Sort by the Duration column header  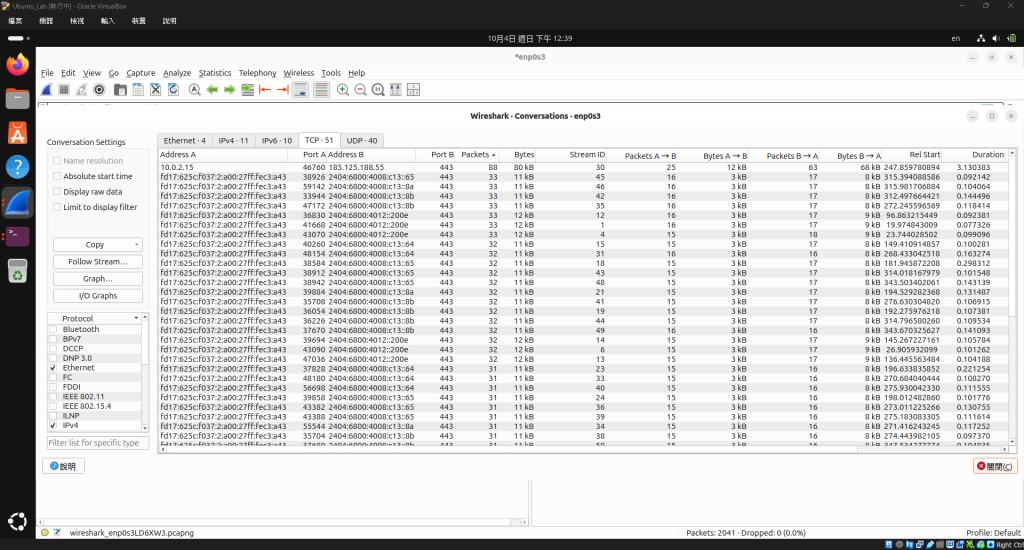[974, 155]
